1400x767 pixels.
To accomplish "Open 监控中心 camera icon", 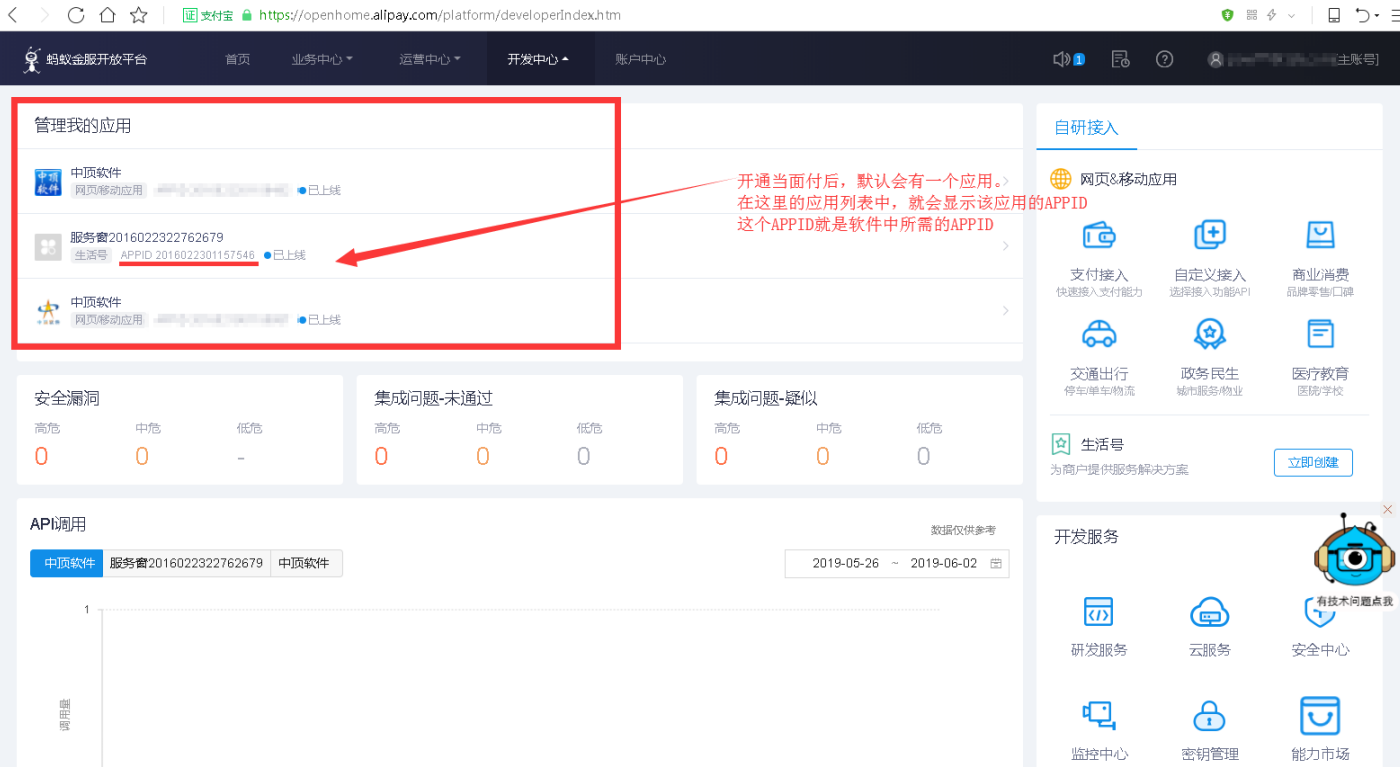I will 1099,715.
